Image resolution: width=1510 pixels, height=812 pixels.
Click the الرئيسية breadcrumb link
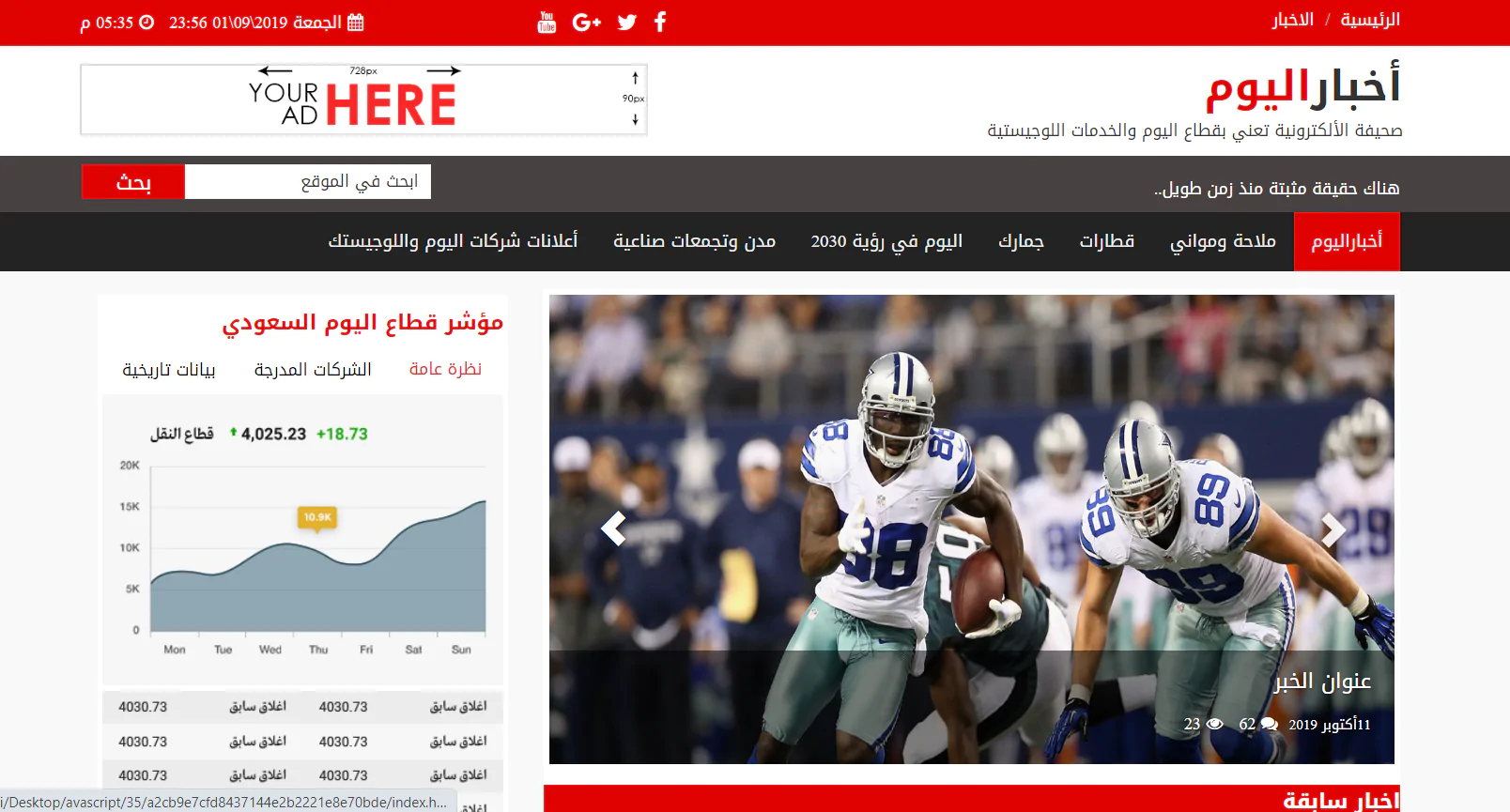point(1369,20)
